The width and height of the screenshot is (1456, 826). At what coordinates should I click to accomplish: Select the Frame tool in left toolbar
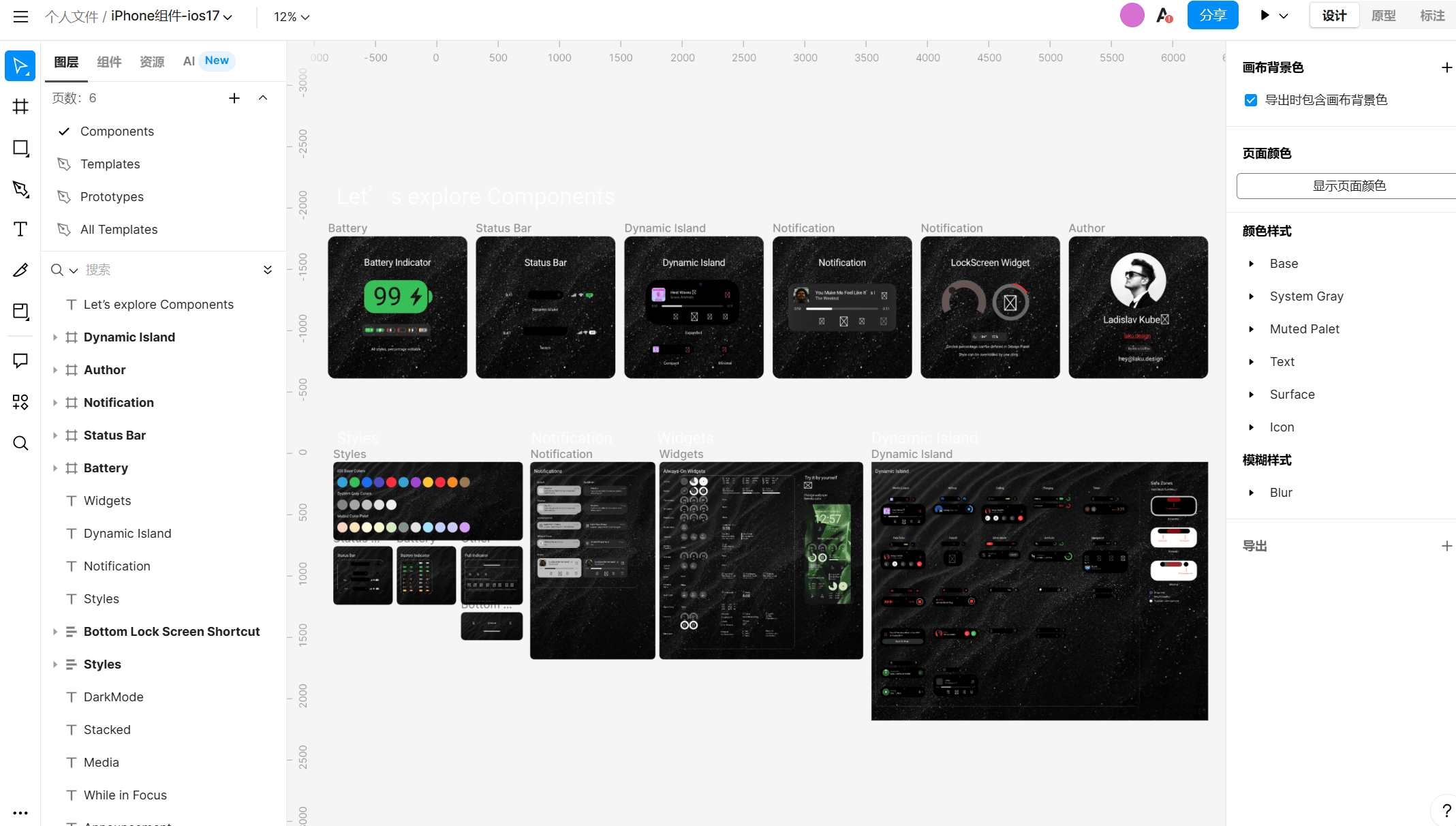click(20, 106)
